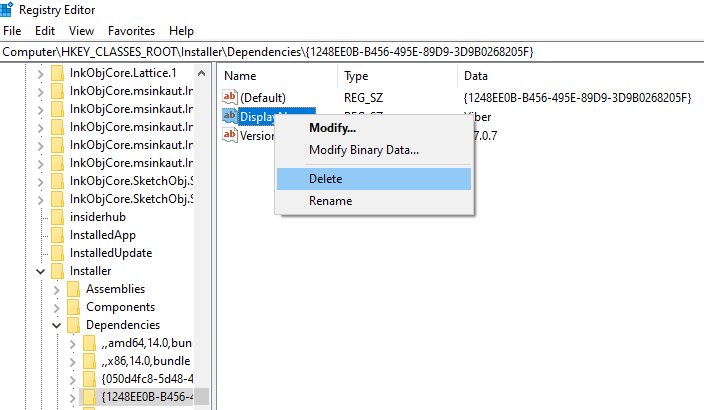Collapse the Installer tree node
The height and width of the screenshot is (410, 704).
[41, 271]
